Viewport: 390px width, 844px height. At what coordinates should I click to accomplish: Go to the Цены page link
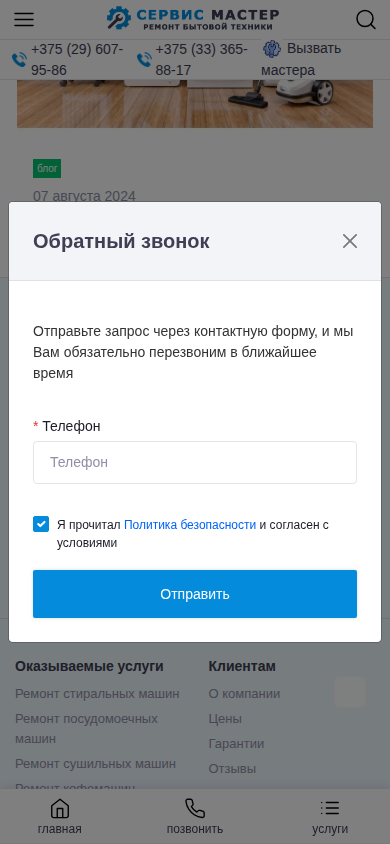tap(225, 719)
